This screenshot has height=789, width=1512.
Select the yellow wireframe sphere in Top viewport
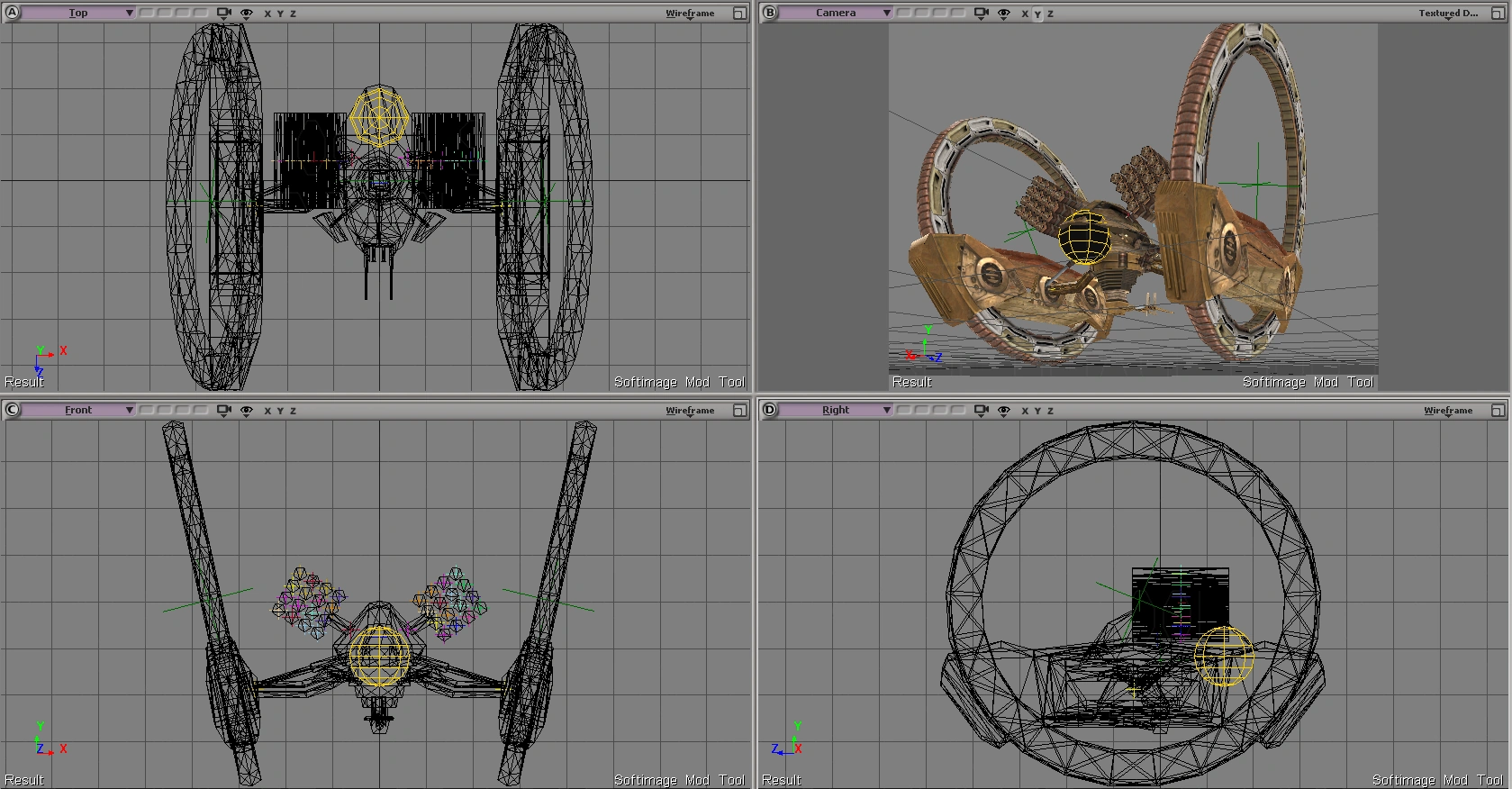[379, 117]
